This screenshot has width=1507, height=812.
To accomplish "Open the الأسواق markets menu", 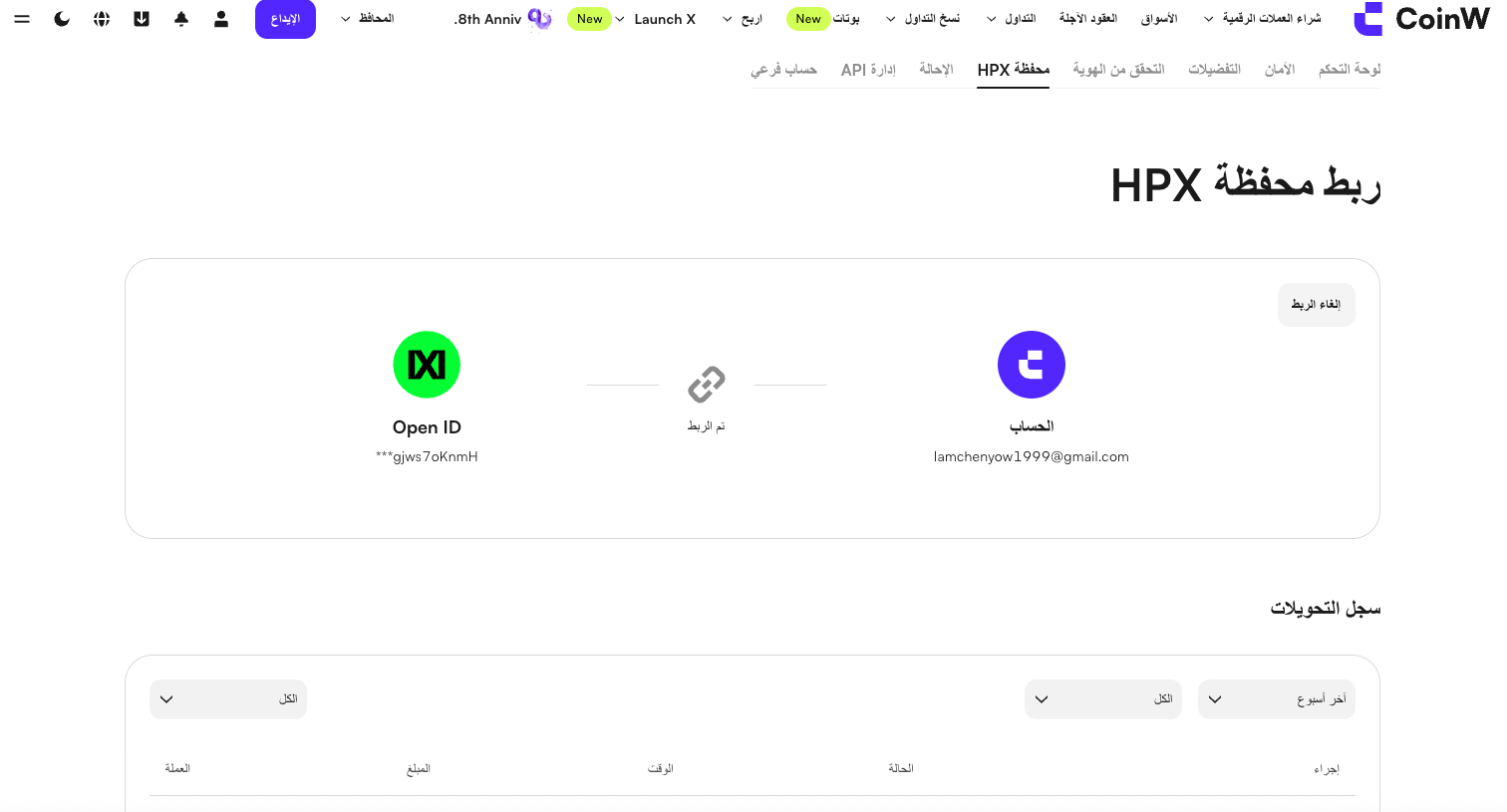I will [1159, 19].
